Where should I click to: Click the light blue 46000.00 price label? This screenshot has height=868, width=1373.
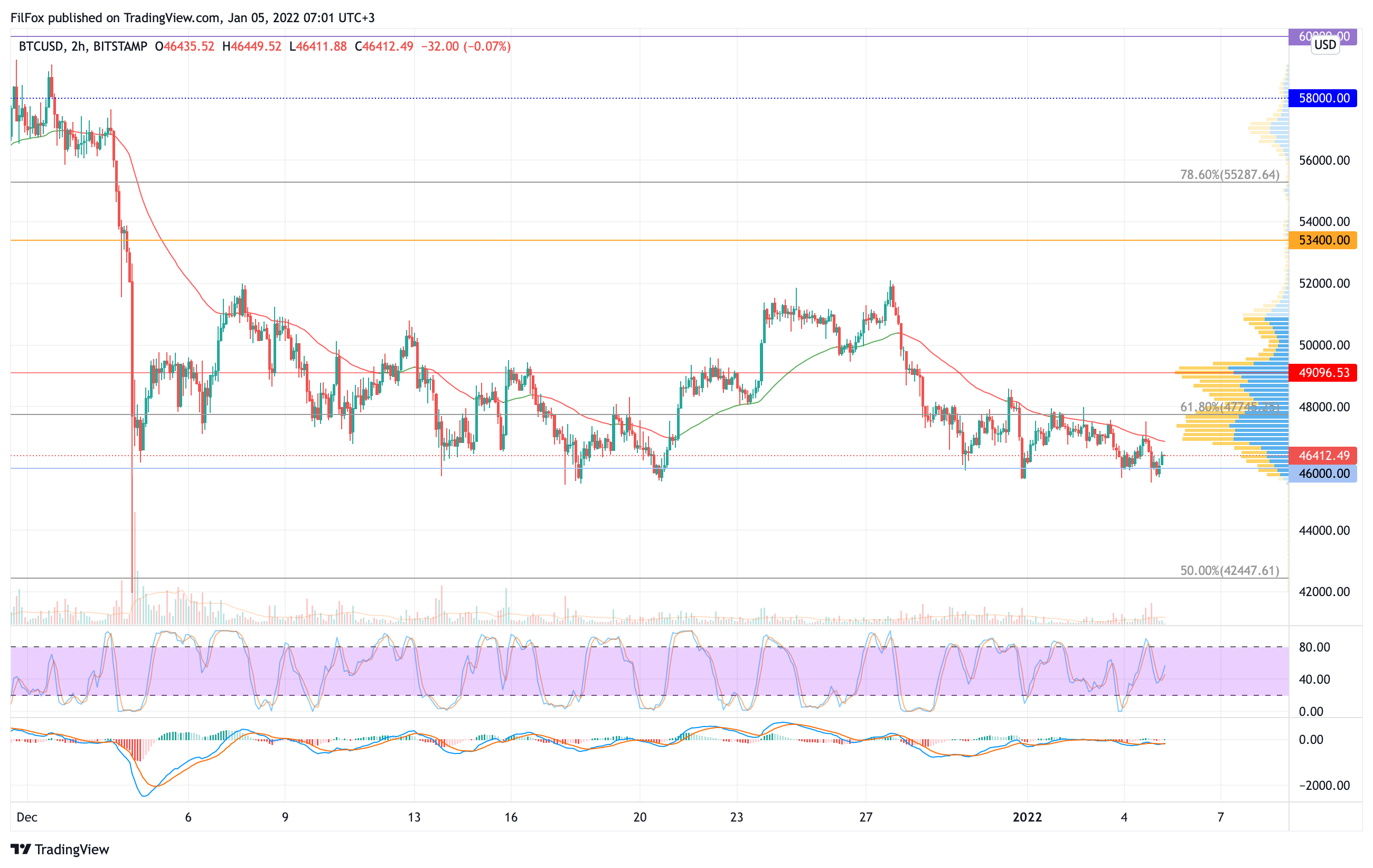(x=1323, y=474)
